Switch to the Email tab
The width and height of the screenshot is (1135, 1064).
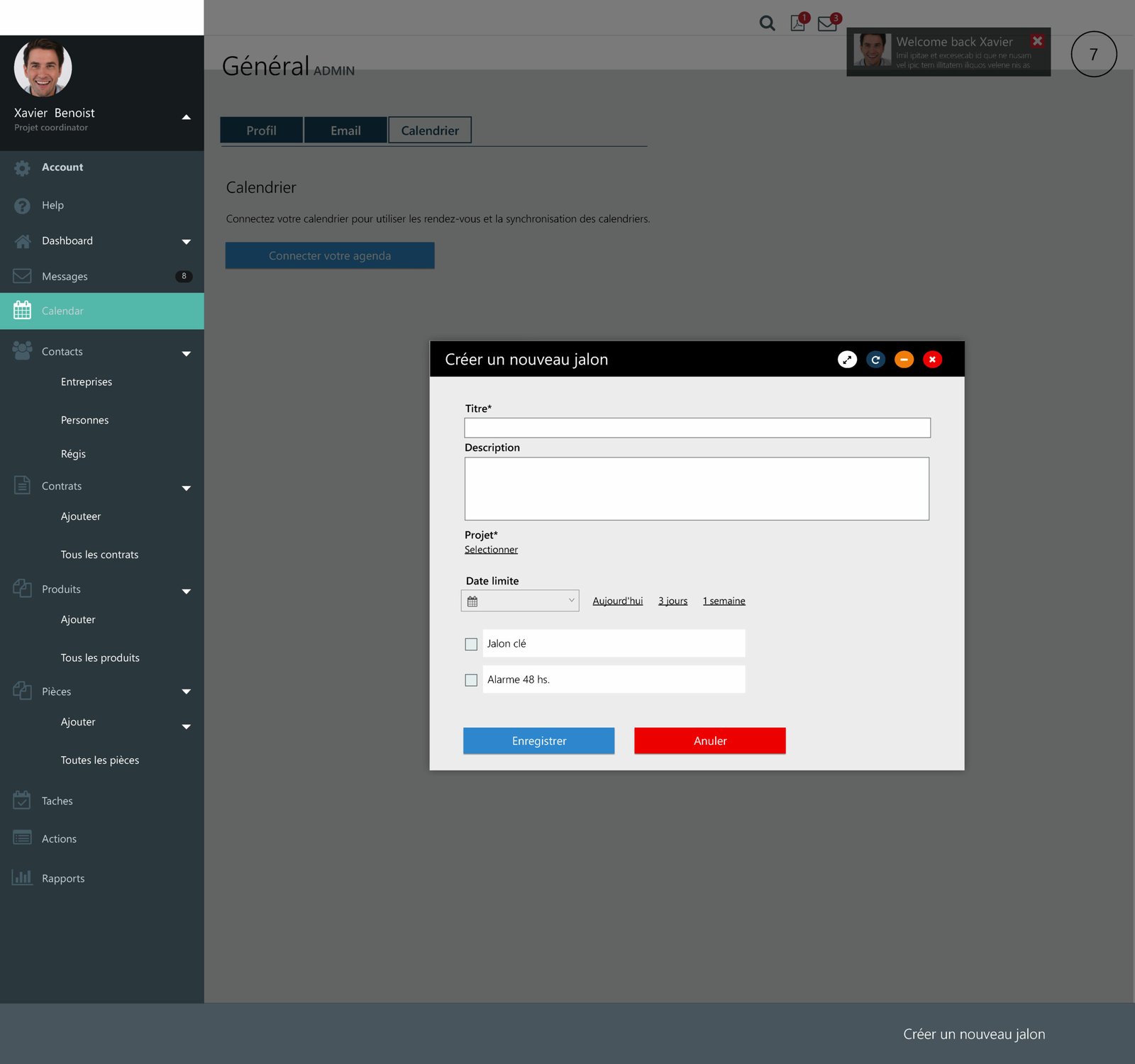pos(345,130)
